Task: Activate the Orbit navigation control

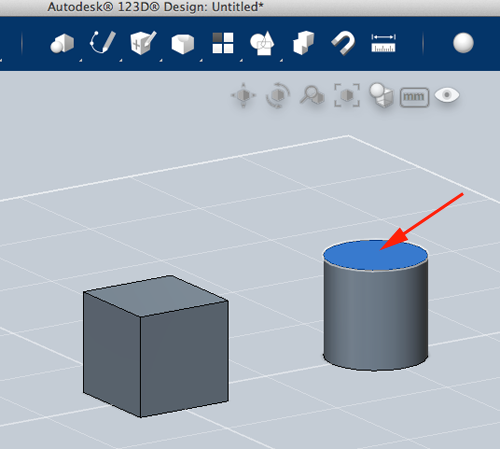Action: click(278, 96)
